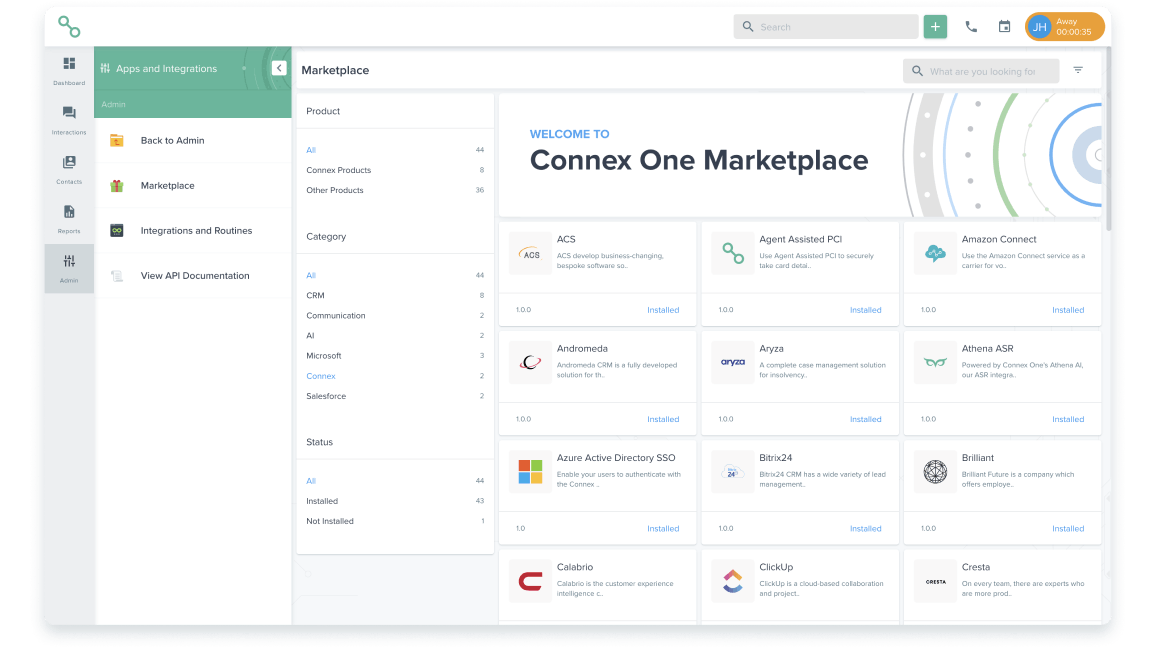Click Installed link on the ACS card
This screenshot has width=1156, height=650.
pyautogui.click(x=663, y=310)
